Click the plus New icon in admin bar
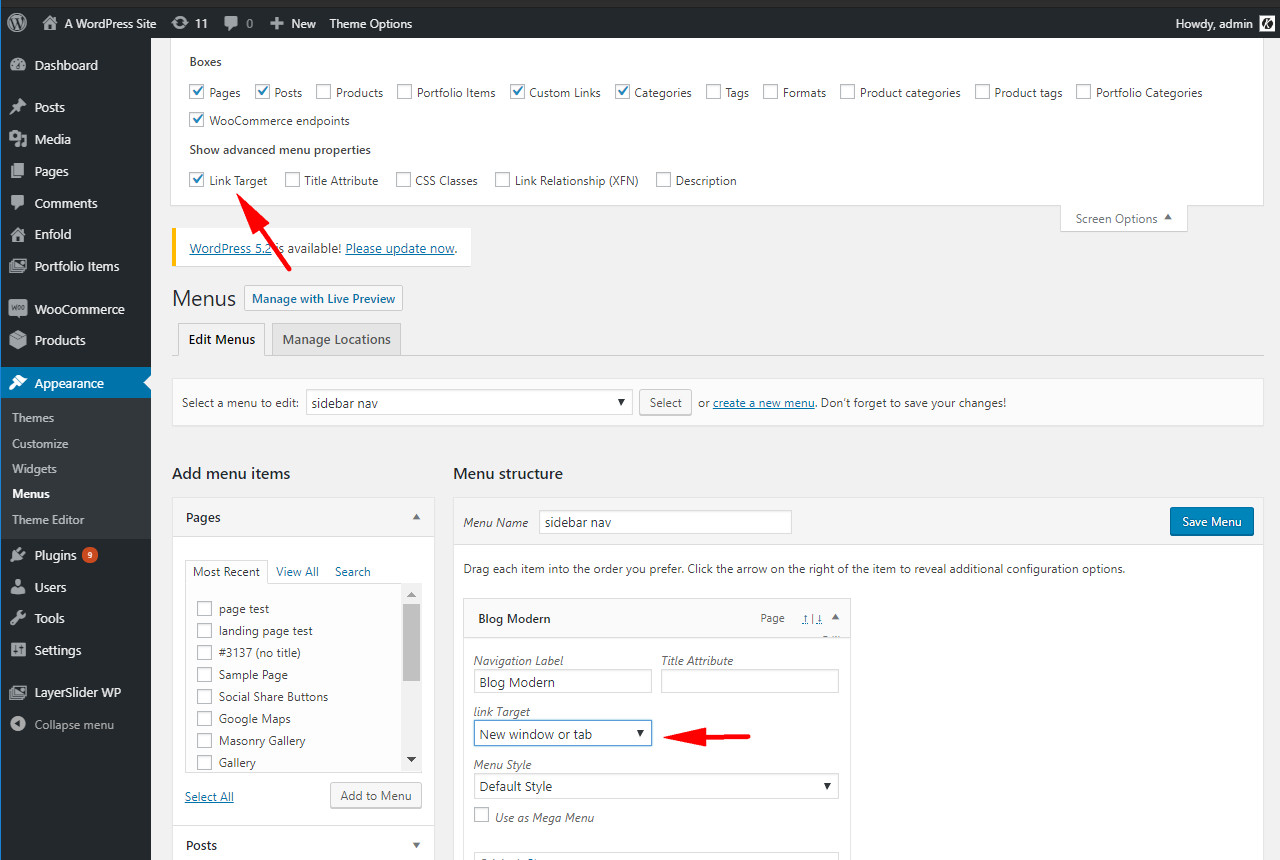This screenshot has width=1280, height=860. [x=277, y=23]
